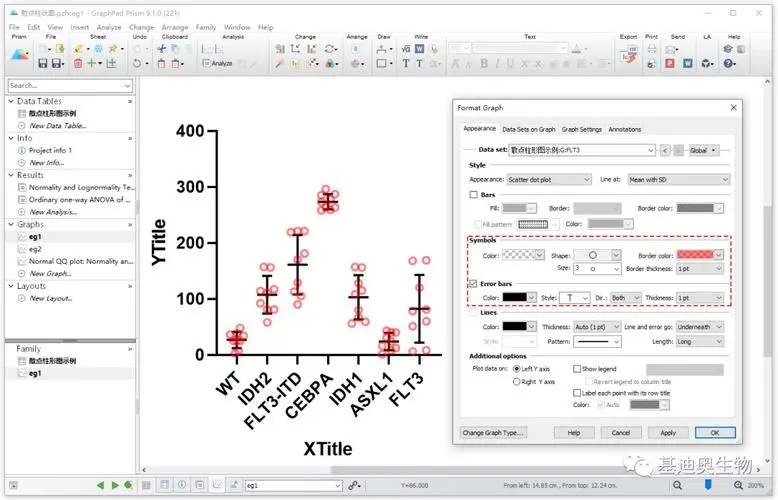This screenshot has width=778, height=500.
Task: Click the zoom in magnifier icon
Action: [x=738, y=485]
